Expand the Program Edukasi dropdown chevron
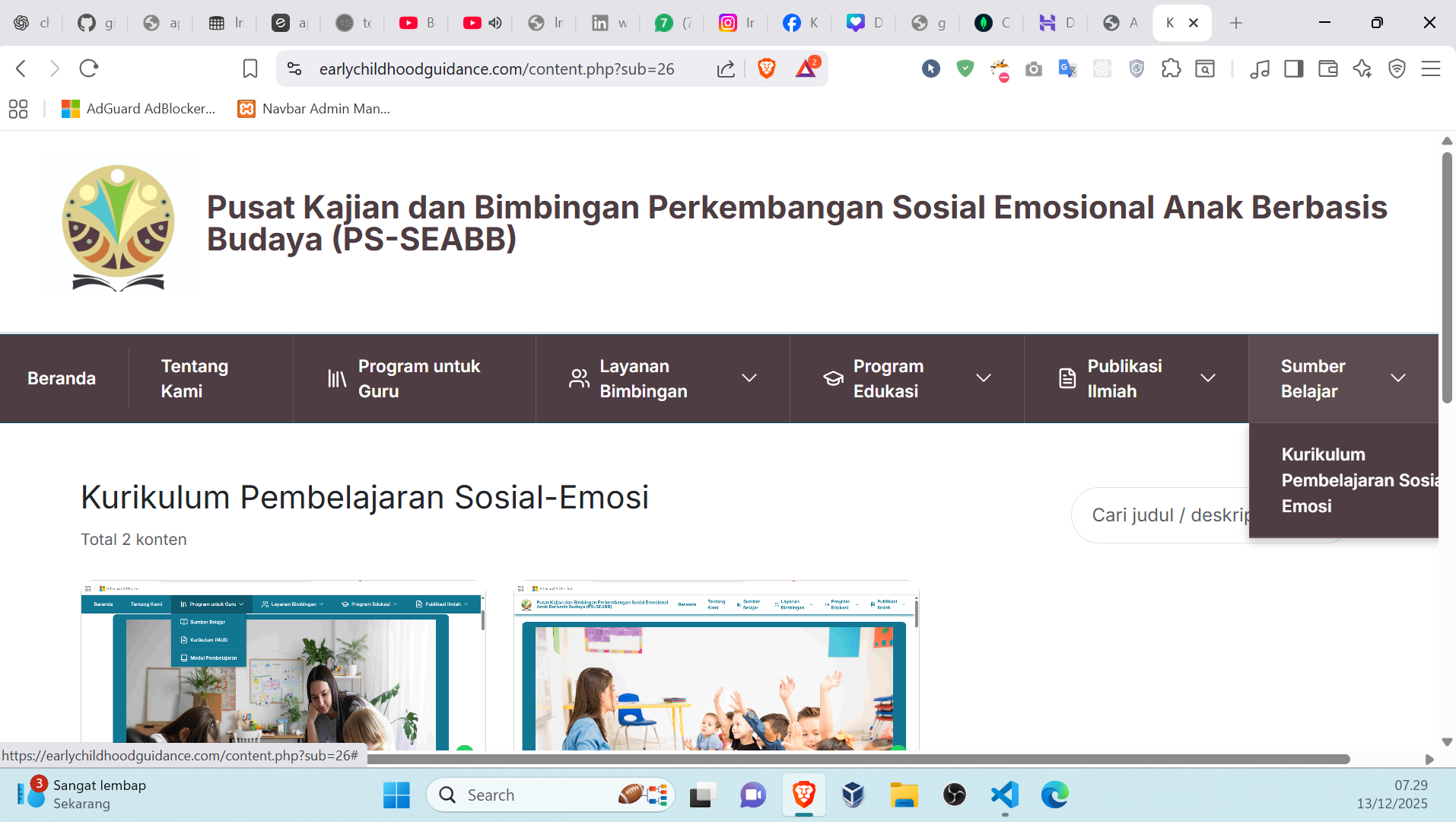 point(984,378)
